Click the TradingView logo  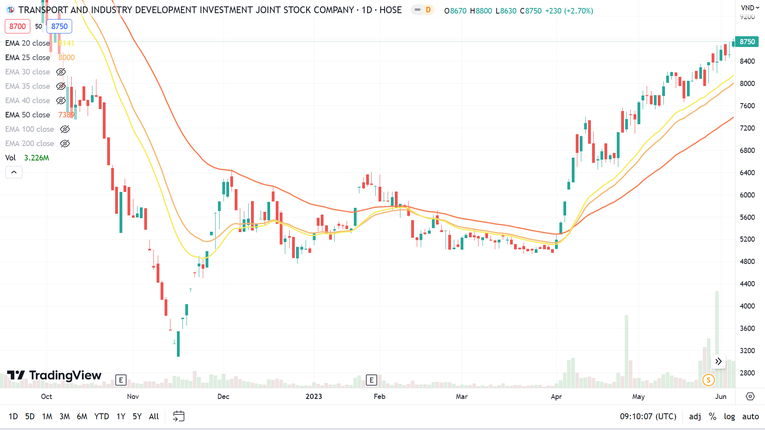pos(54,376)
